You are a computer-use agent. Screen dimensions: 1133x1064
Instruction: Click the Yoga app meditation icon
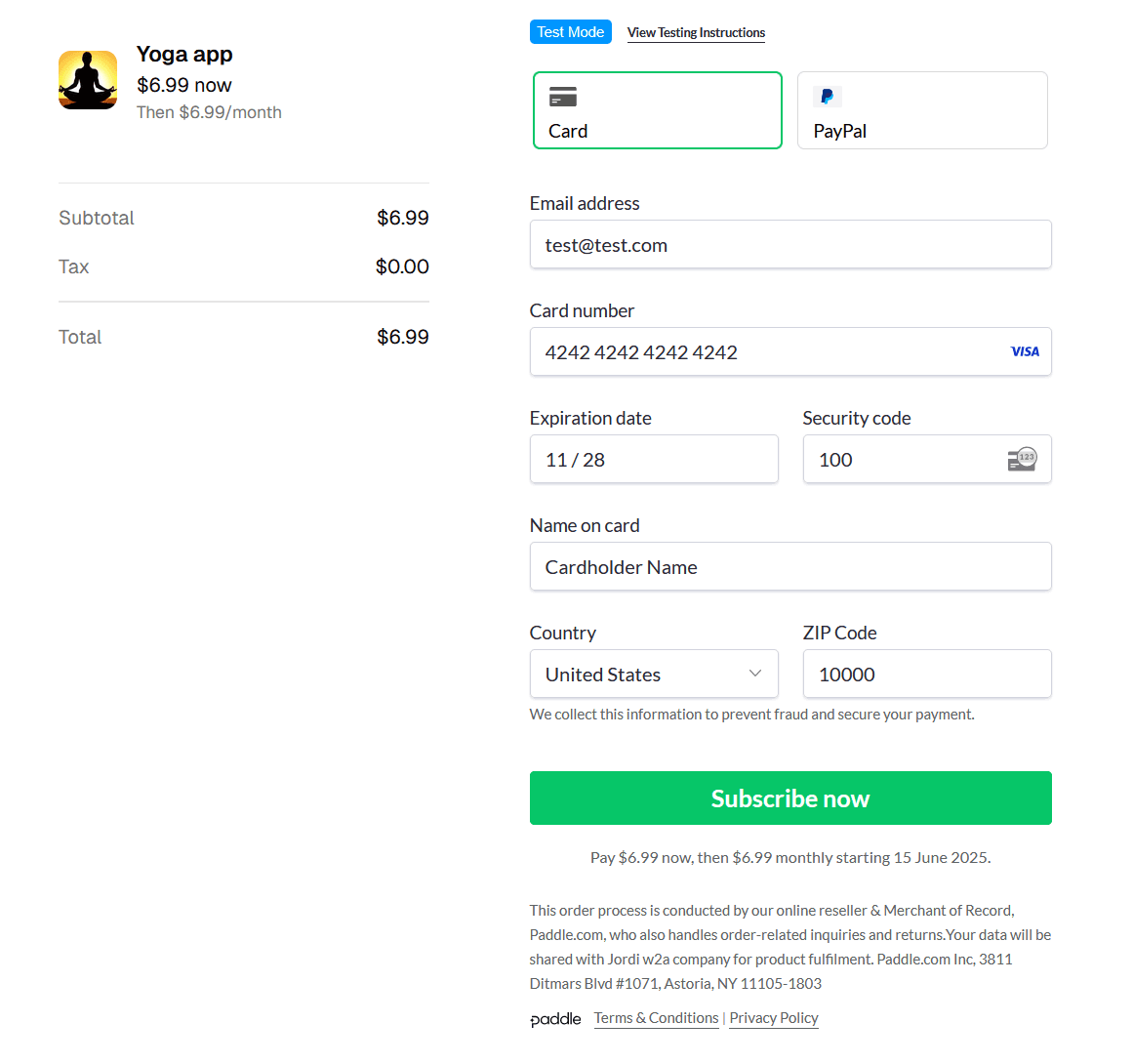[x=88, y=80]
